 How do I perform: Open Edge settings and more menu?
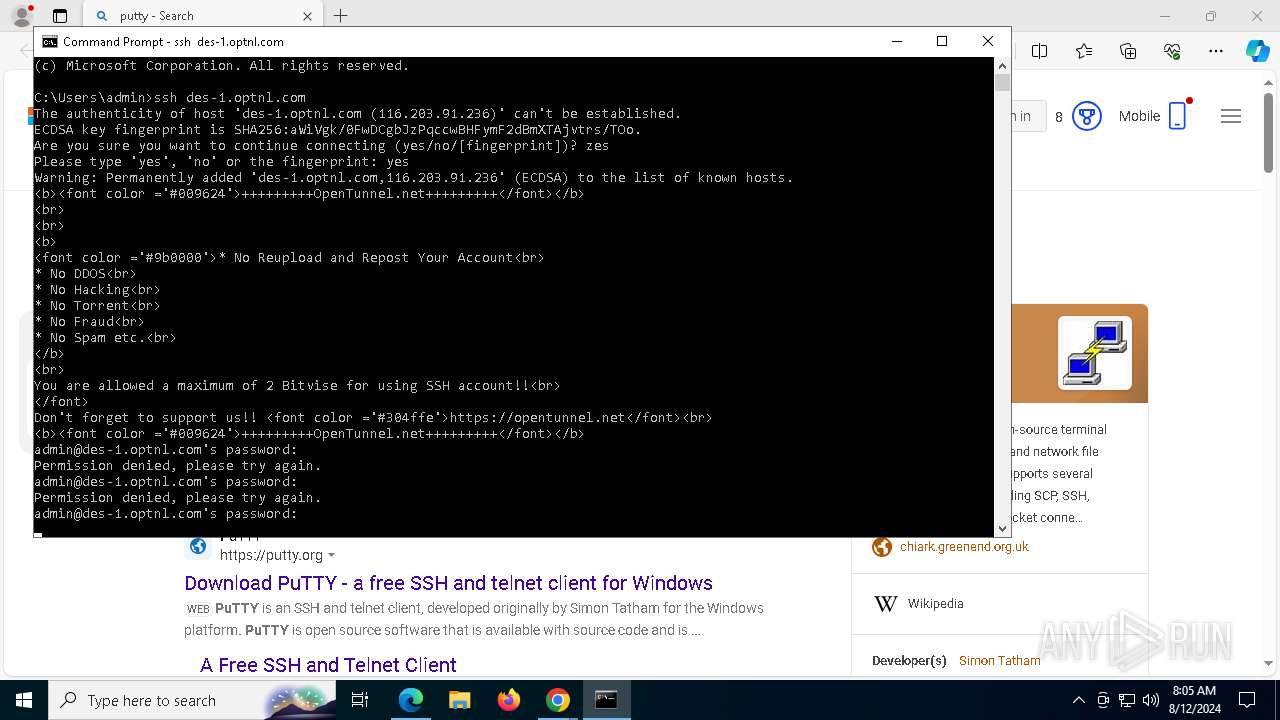click(1216, 51)
